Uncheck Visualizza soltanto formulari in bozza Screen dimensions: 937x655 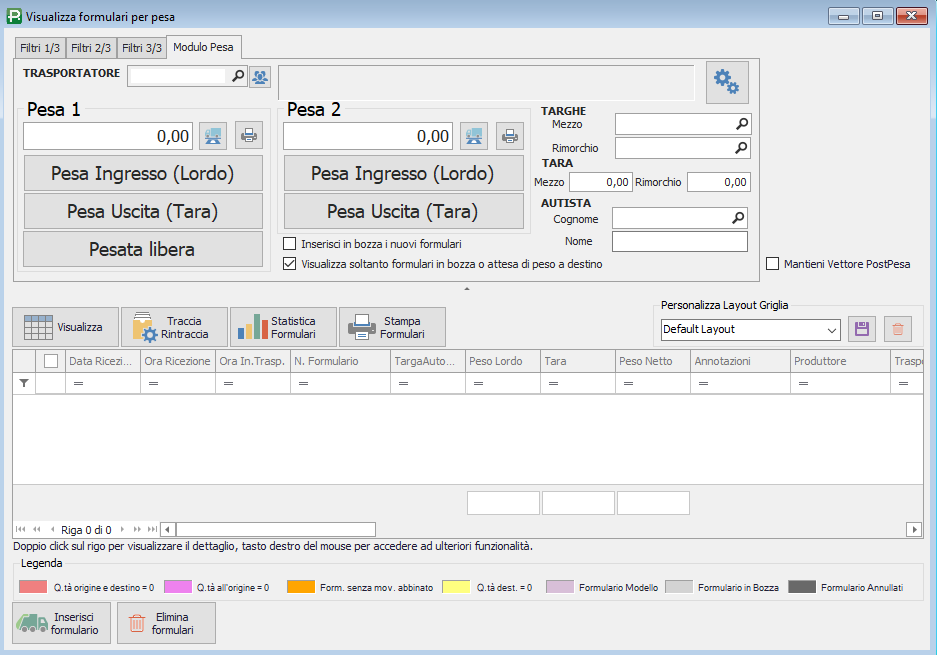(290, 265)
